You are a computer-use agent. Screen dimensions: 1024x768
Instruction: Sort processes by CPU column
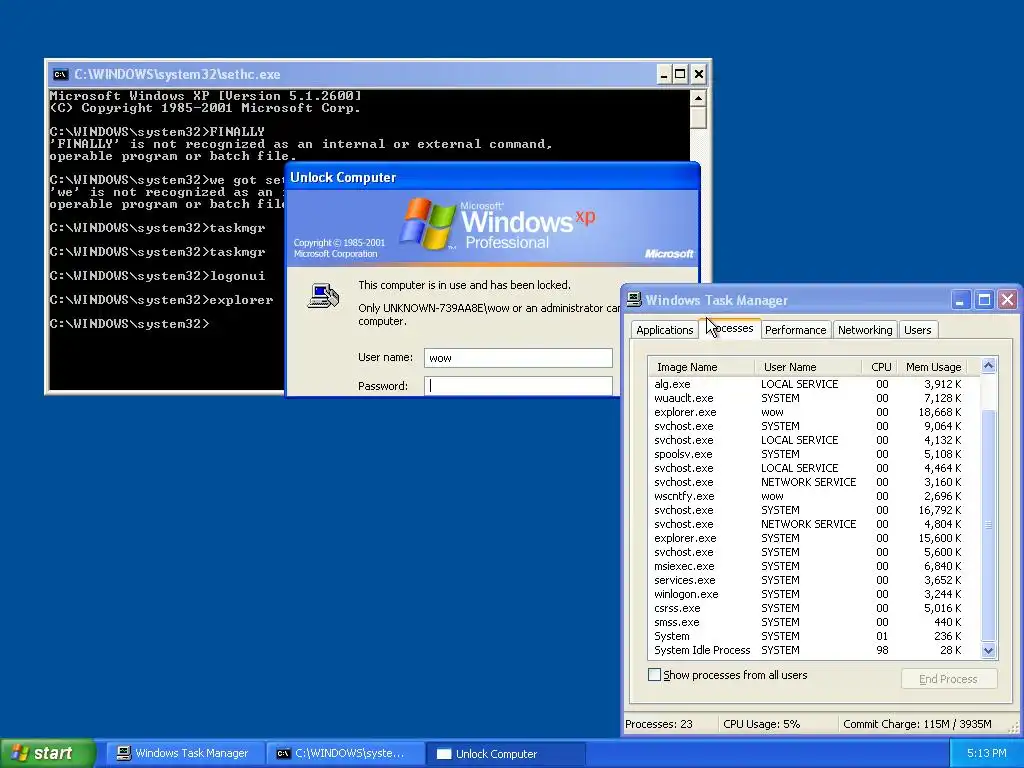pyautogui.click(x=879, y=367)
